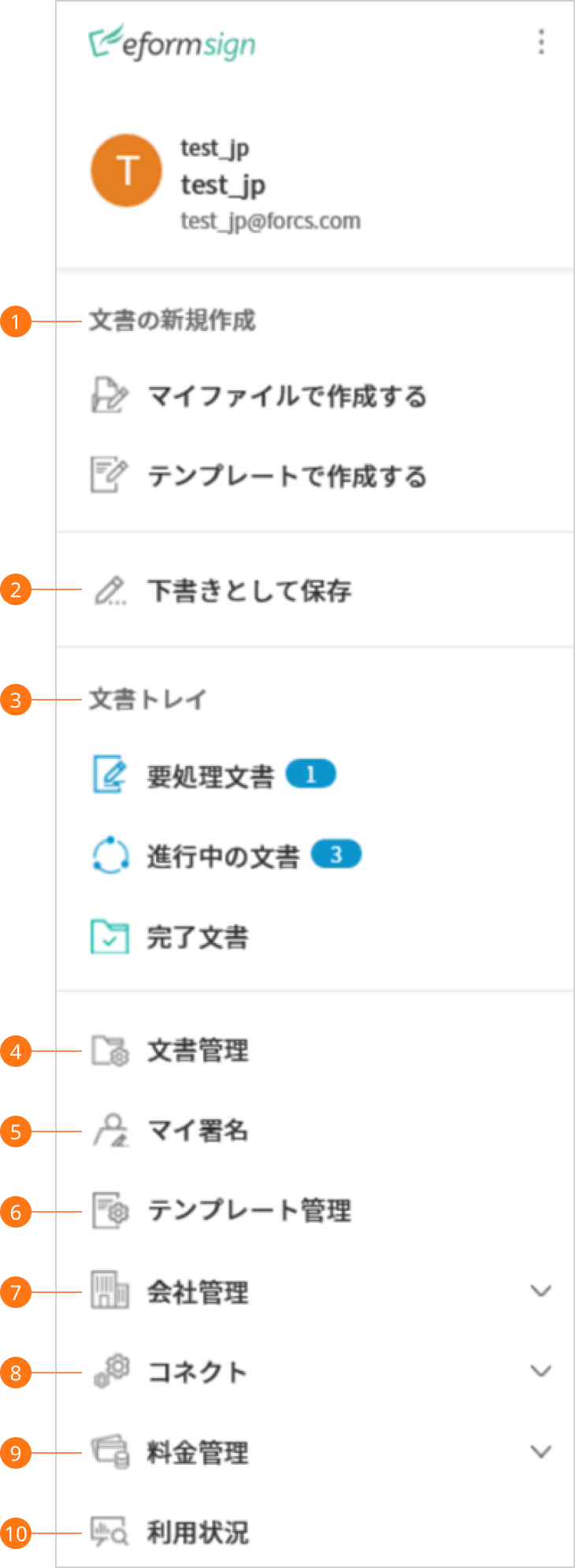Click the orange T profile avatar
The height and width of the screenshot is (1568, 575).
pos(127,170)
